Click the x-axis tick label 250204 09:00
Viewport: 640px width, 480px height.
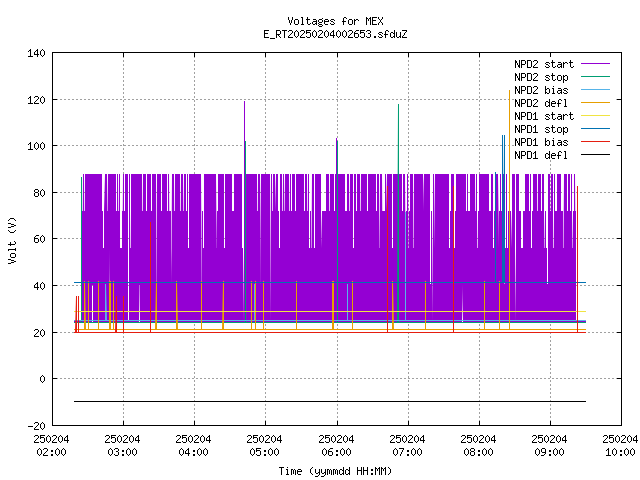[x=549, y=446]
